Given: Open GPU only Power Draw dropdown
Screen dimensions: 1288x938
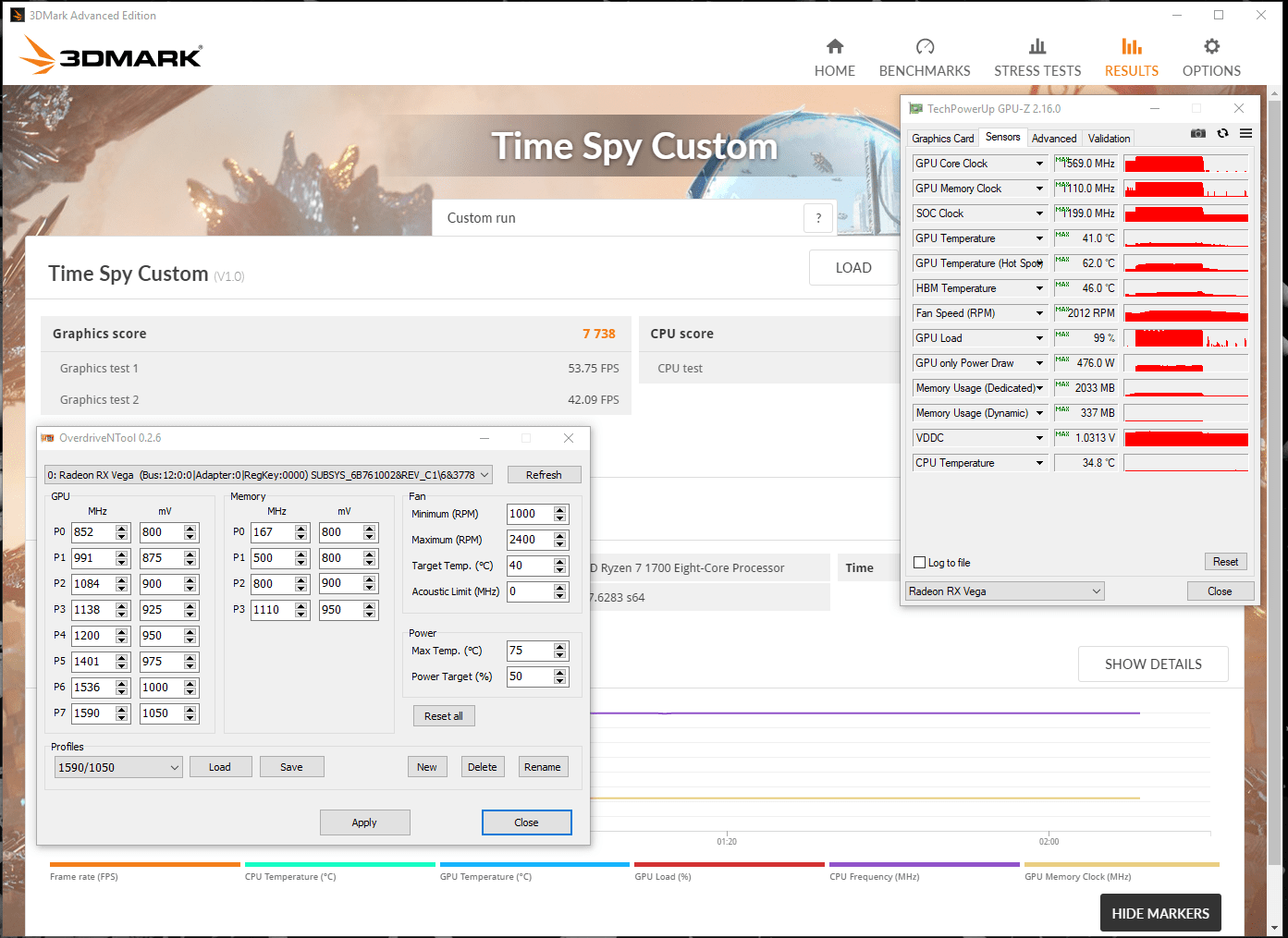Looking at the screenshot, I should pos(1039,363).
